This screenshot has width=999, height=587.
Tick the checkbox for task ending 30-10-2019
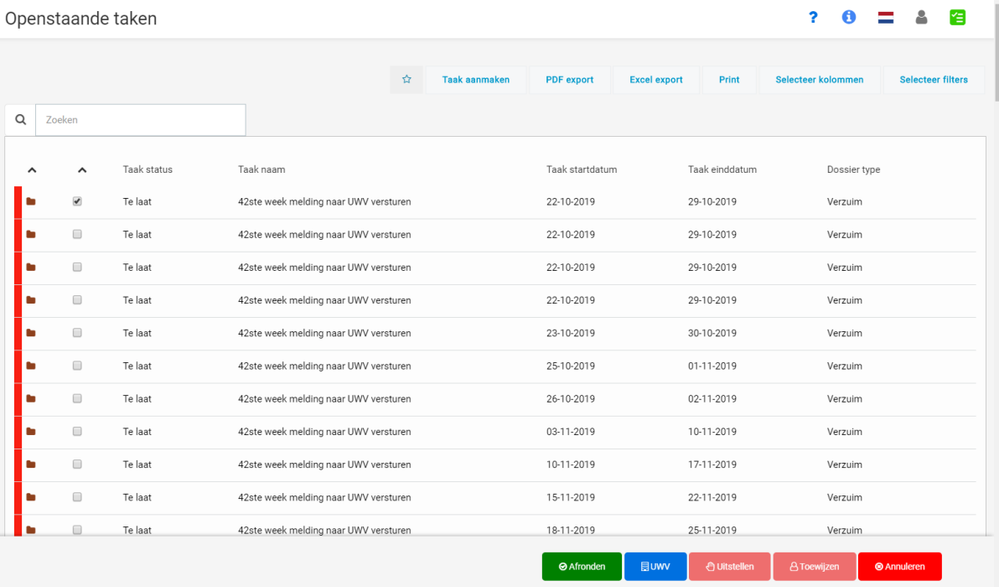[77, 333]
